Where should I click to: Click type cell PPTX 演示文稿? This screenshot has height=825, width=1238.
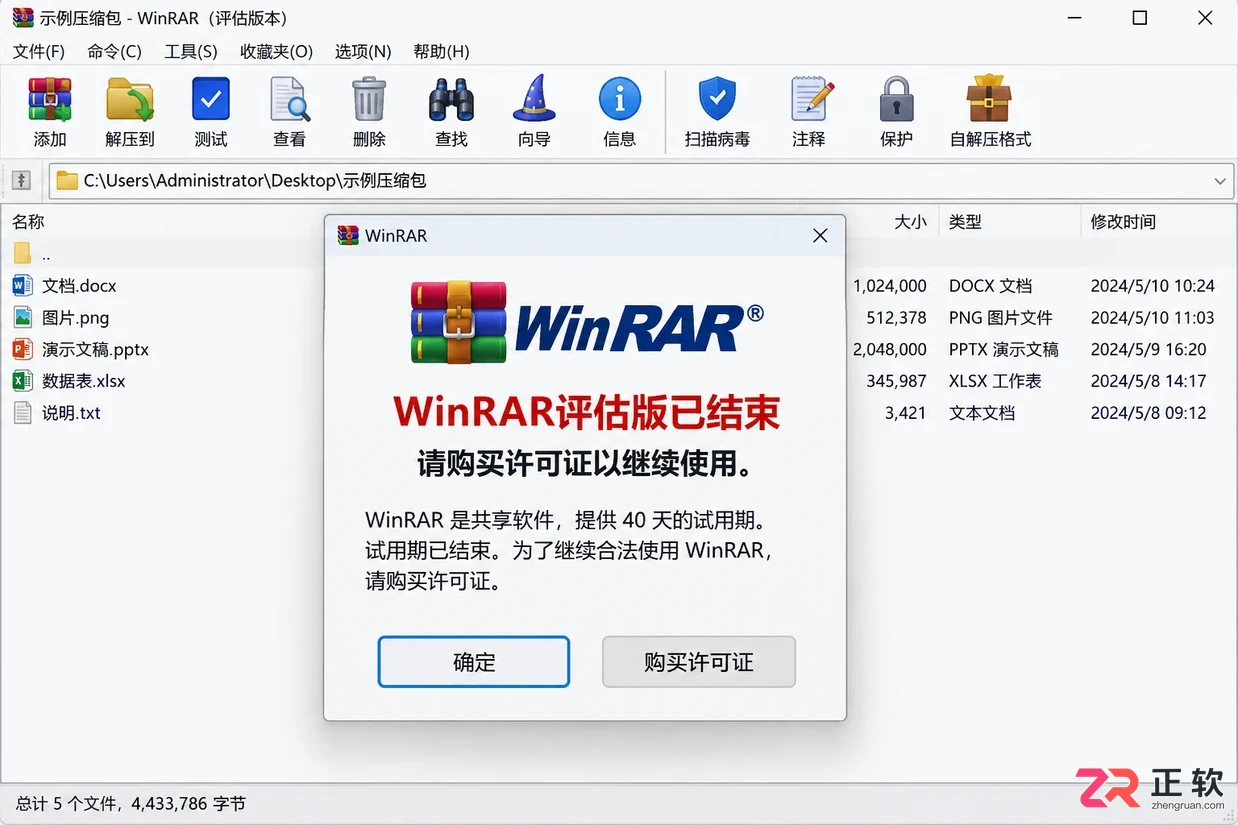click(1003, 350)
